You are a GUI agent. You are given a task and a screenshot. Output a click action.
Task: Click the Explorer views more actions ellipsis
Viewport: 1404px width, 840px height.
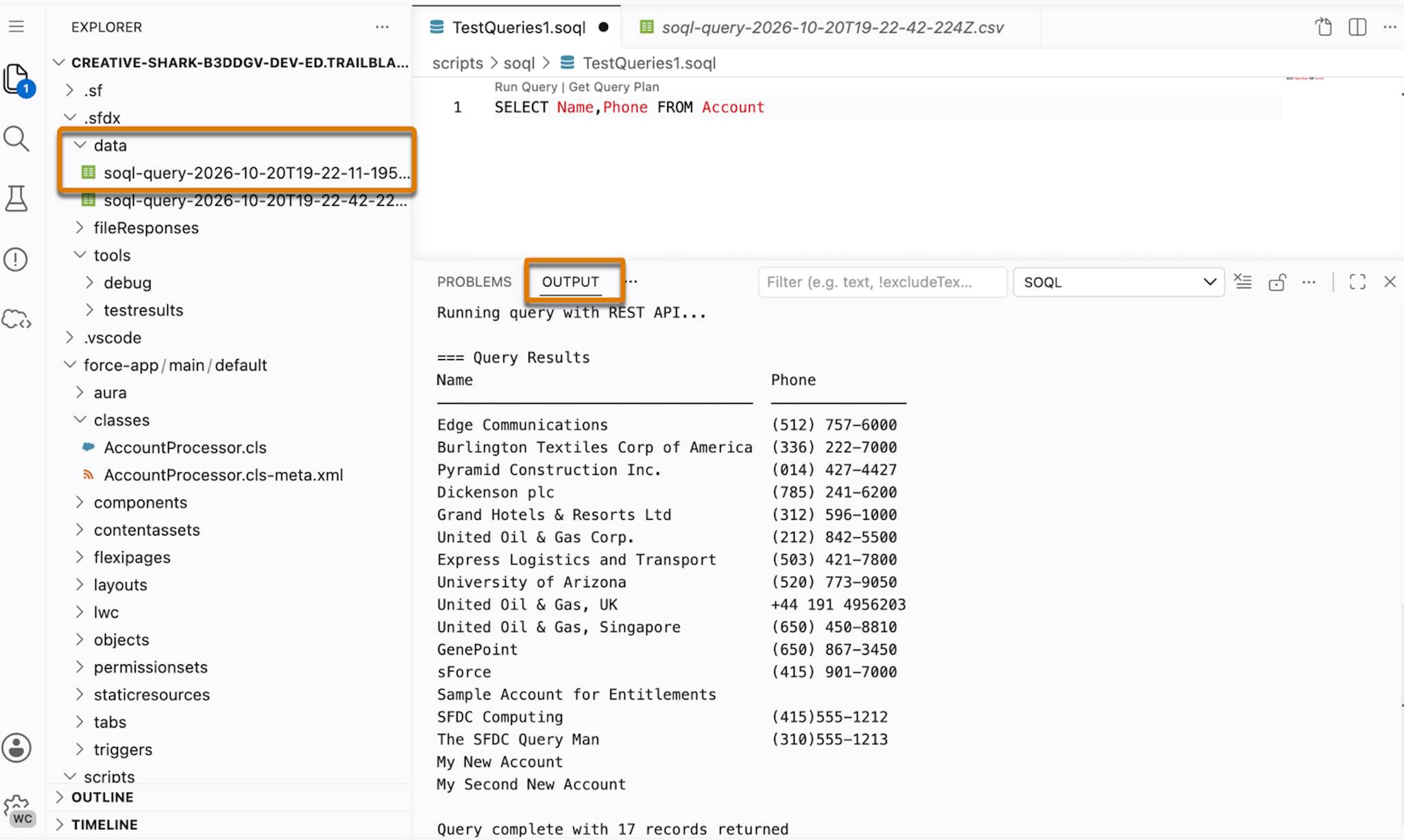coord(382,27)
